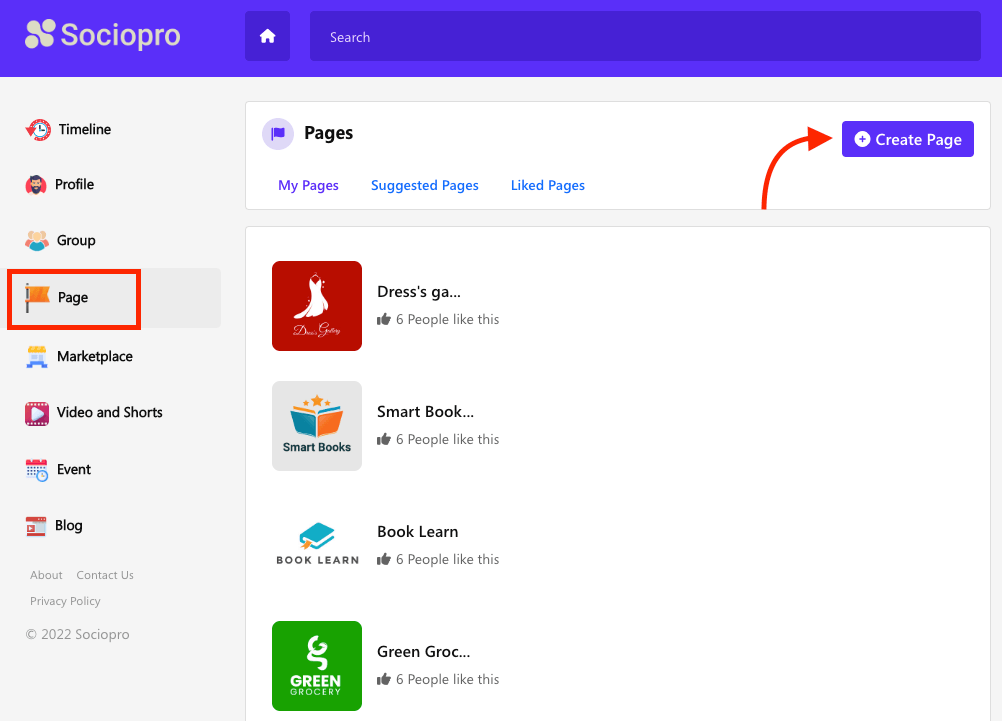
Task: Open the Book Learn page title
Action: 417,532
